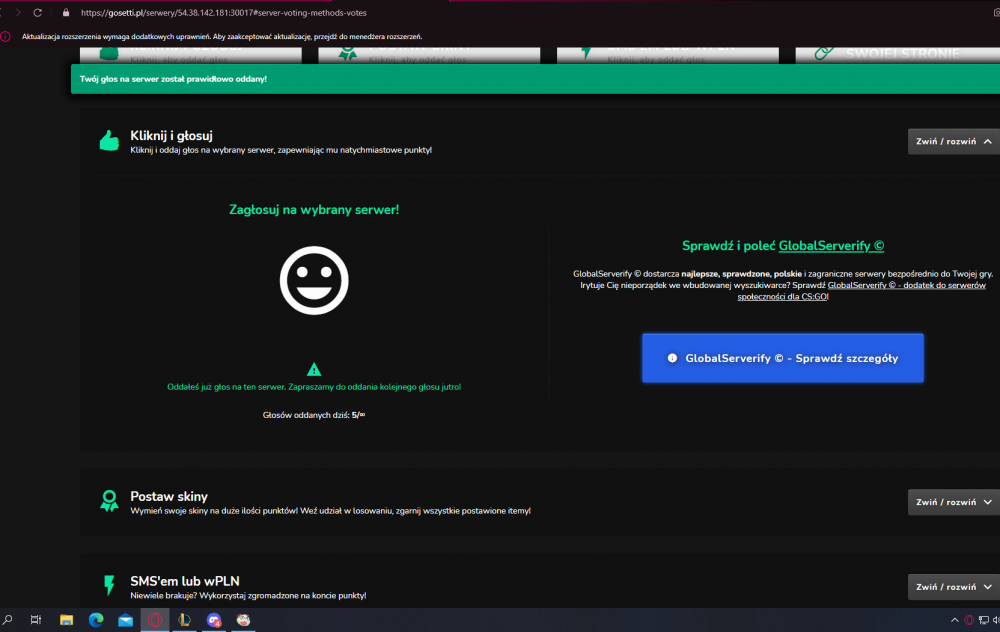The height and width of the screenshot is (632, 1000).
Task: Open Task View from the taskbar
Action: point(36,620)
